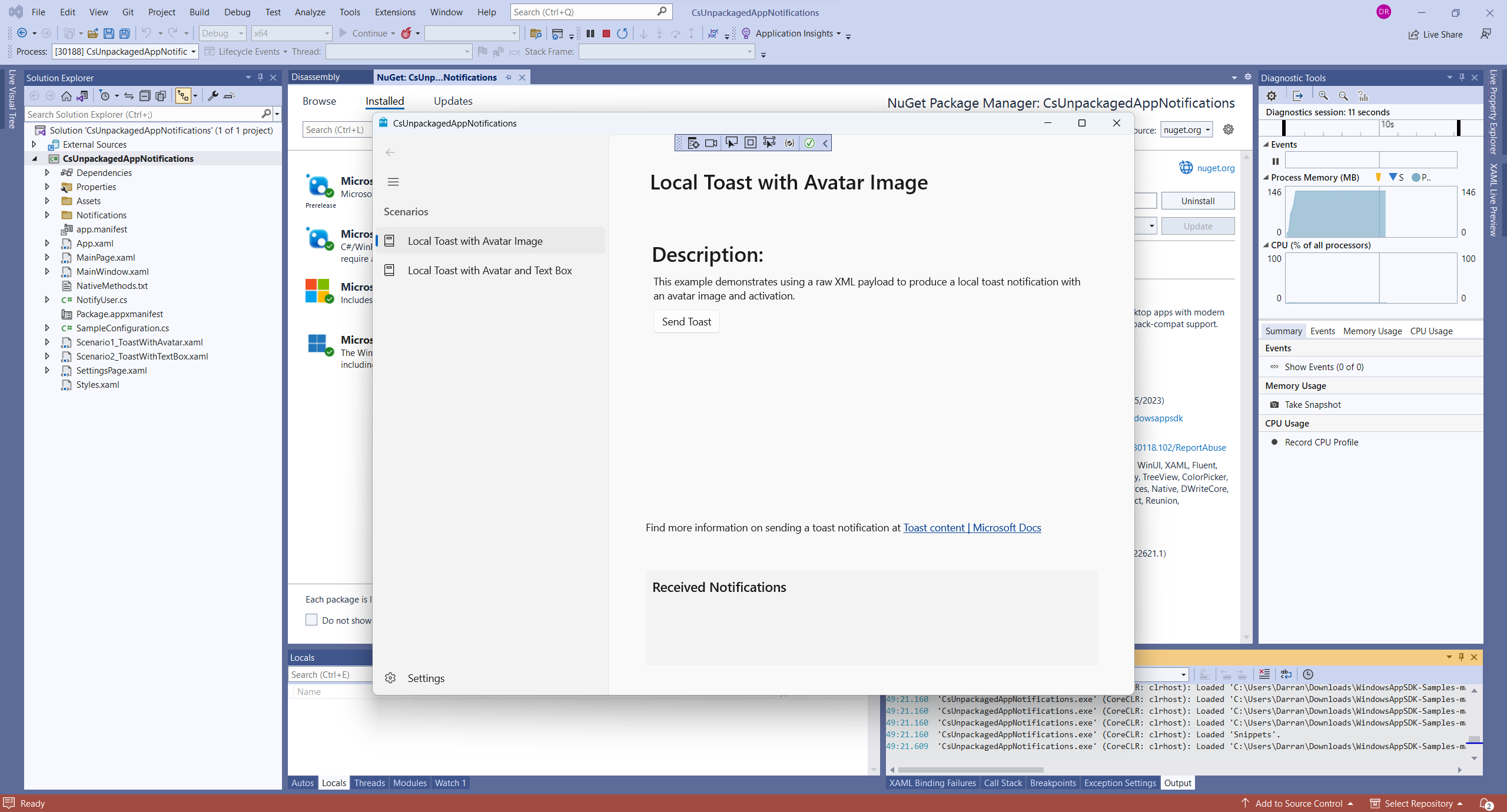
Task: Toggle pin on the Diagnostic Tools panel
Action: tap(1462, 78)
